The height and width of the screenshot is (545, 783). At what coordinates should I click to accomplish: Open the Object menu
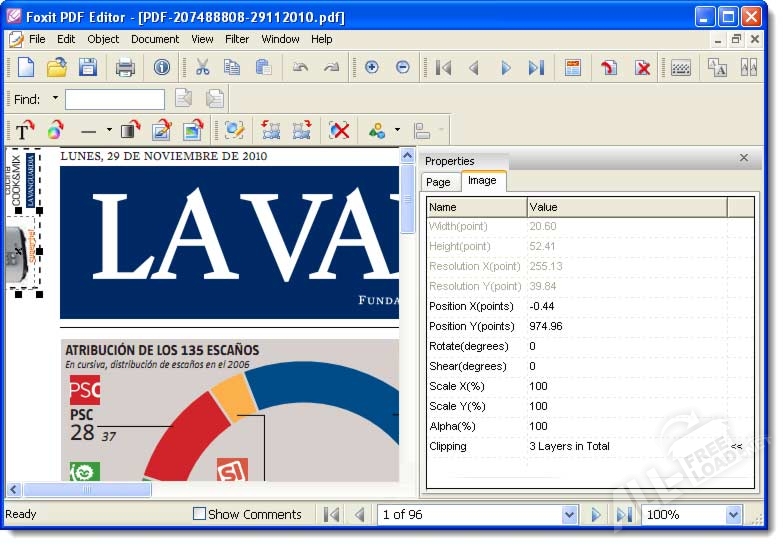tap(103, 39)
